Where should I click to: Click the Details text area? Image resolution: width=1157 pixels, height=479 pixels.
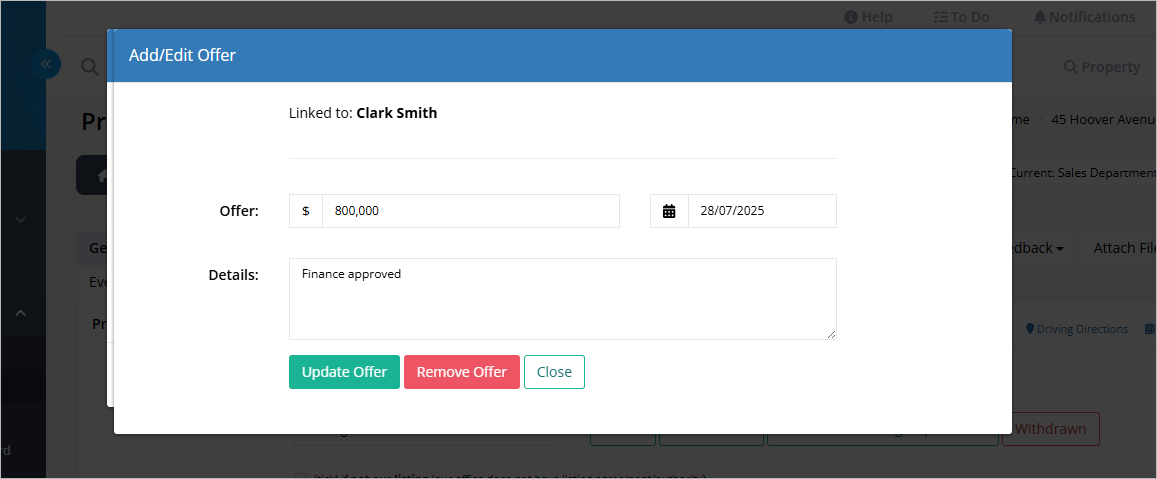(x=563, y=299)
